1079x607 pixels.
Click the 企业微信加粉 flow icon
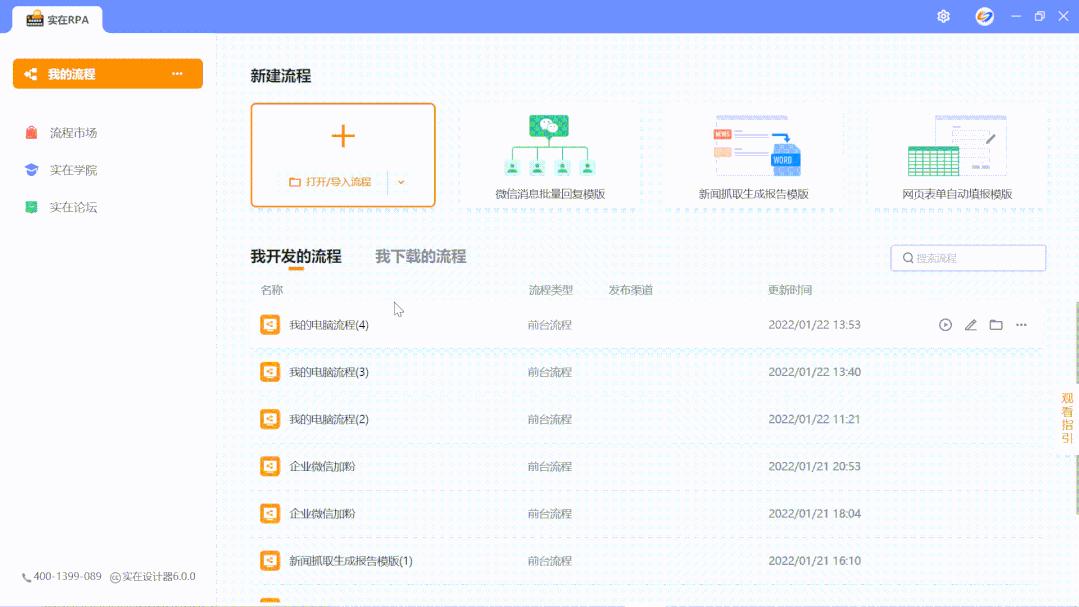click(x=269, y=466)
